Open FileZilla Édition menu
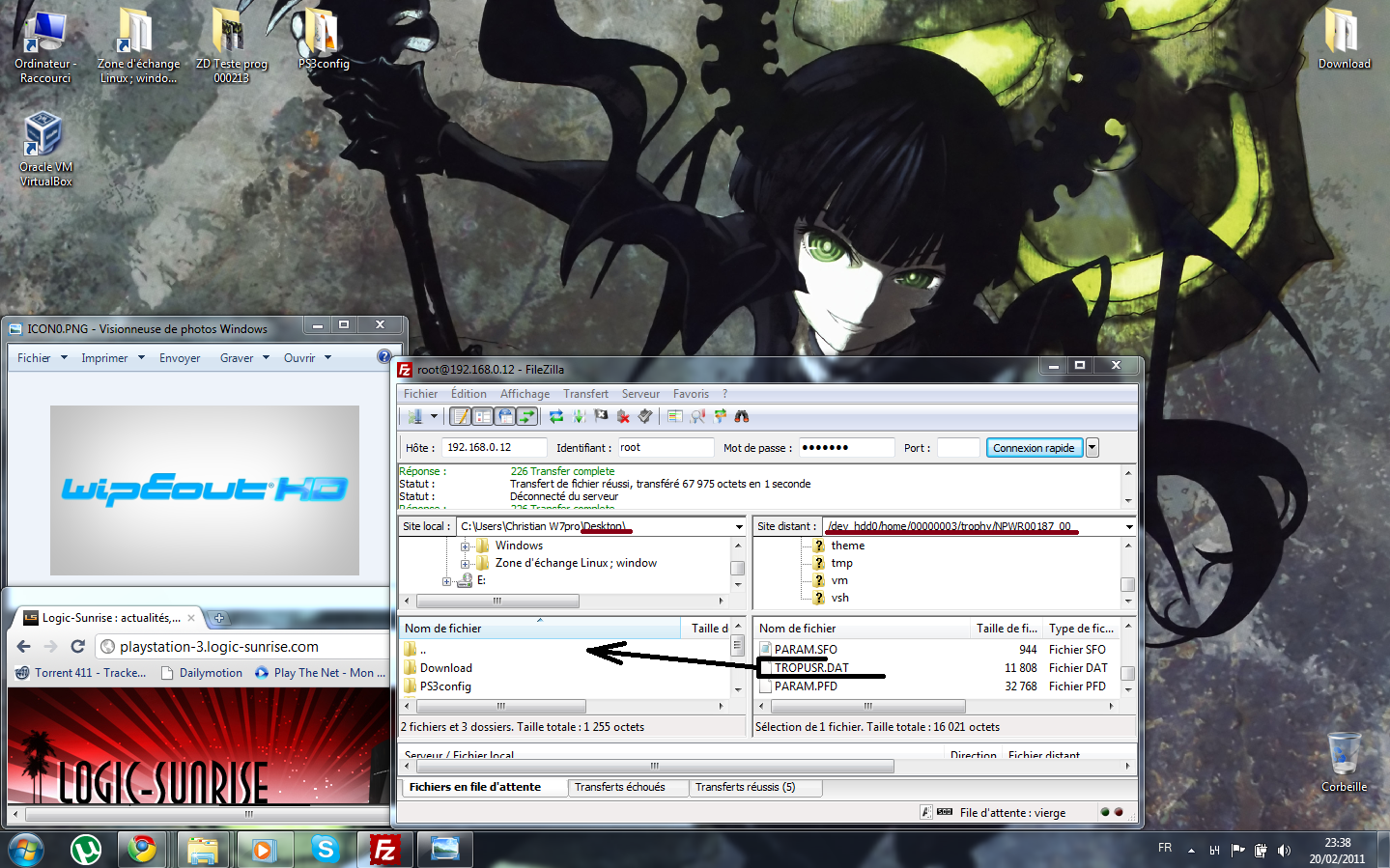Screen dimensions: 1390x868 (x=468, y=394)
